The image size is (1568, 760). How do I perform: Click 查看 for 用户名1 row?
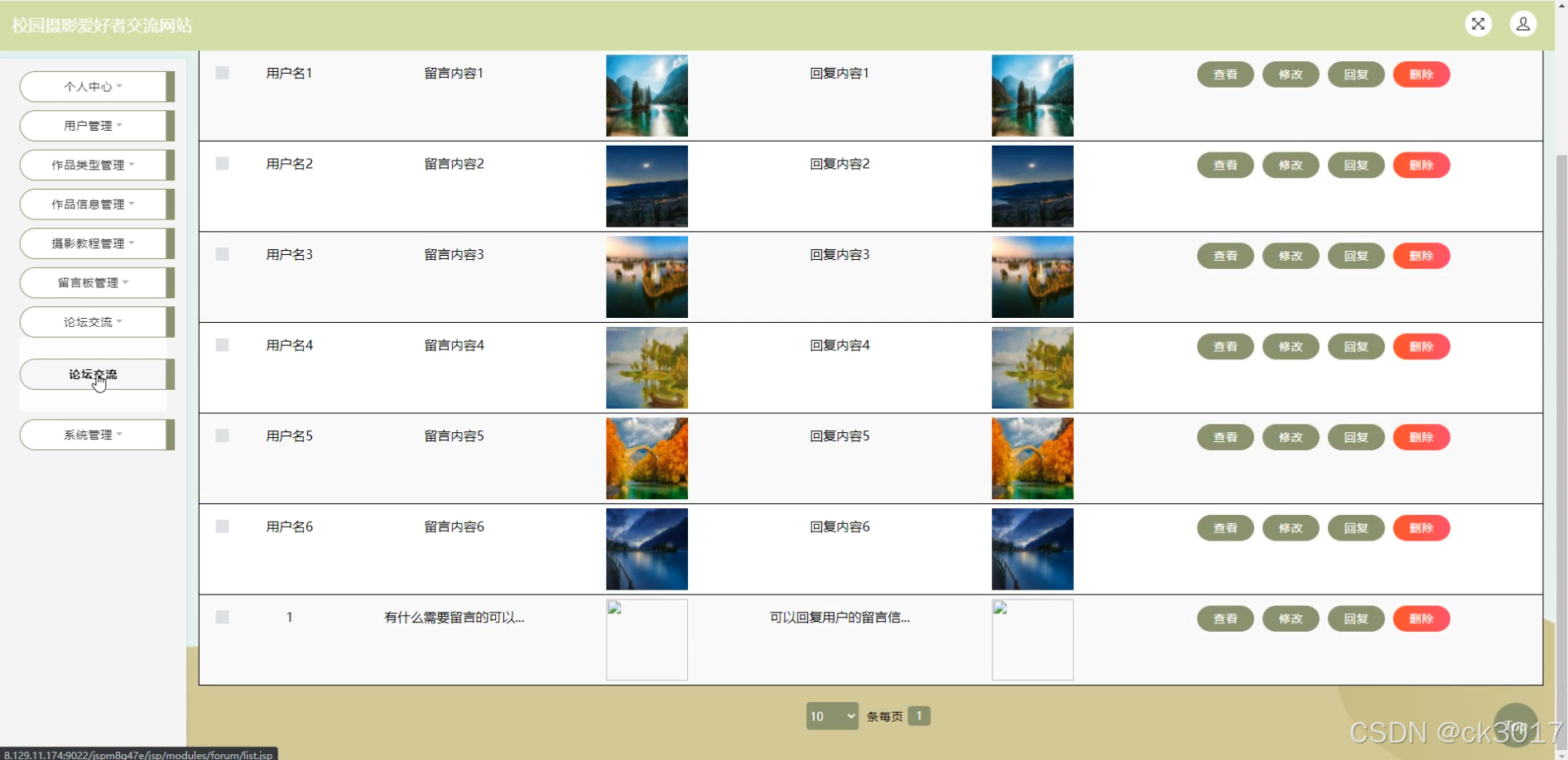[x=1225, y=75]
